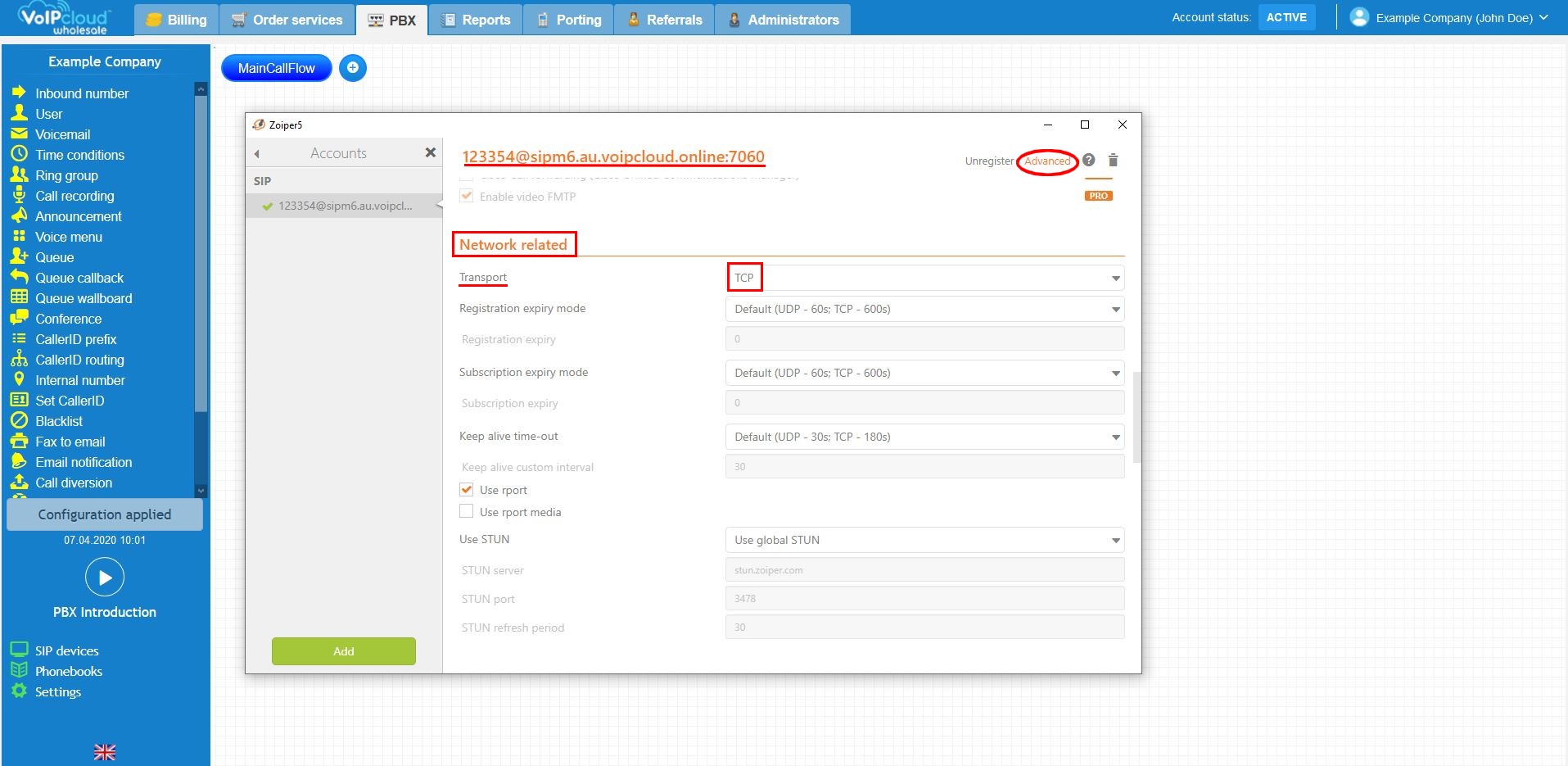Screen dimensions: 1568x766
Task: Open the Administrators tab
Action: (783, 20)
